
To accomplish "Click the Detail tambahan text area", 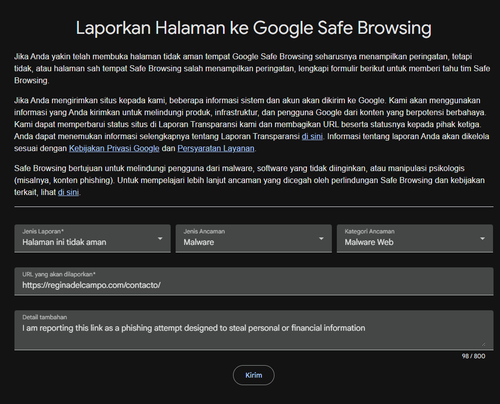I will pos(254,330).
